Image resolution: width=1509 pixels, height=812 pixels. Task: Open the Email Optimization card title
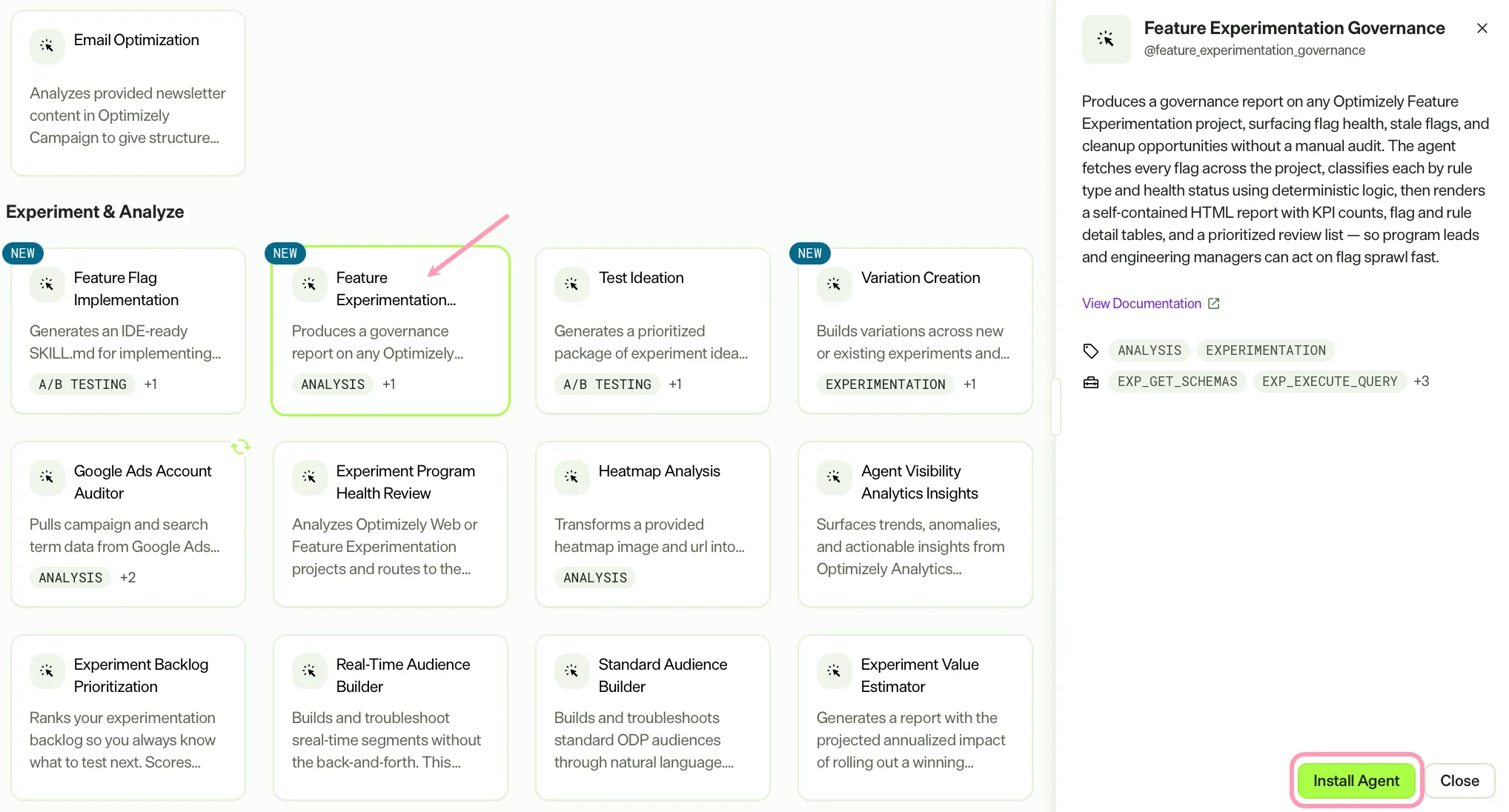pos(136,40)
